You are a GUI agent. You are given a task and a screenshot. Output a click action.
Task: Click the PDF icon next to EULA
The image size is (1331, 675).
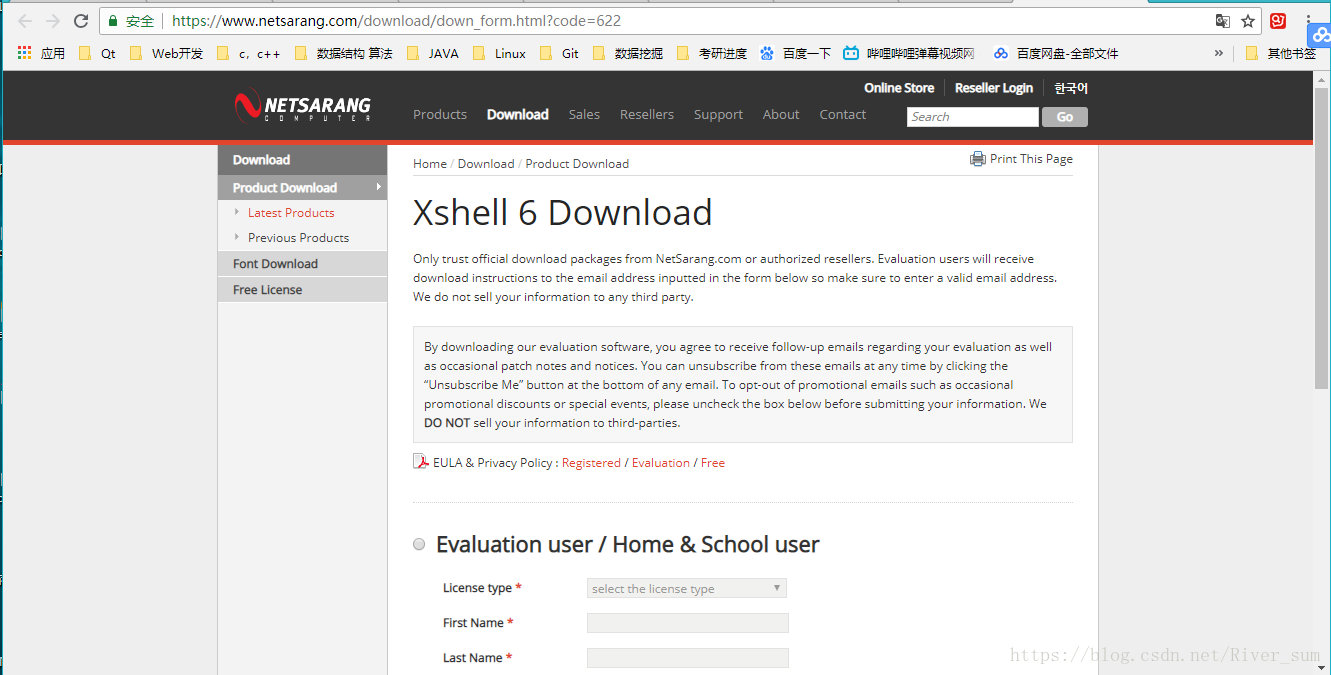pyautogui.click(x=421, y=462)
